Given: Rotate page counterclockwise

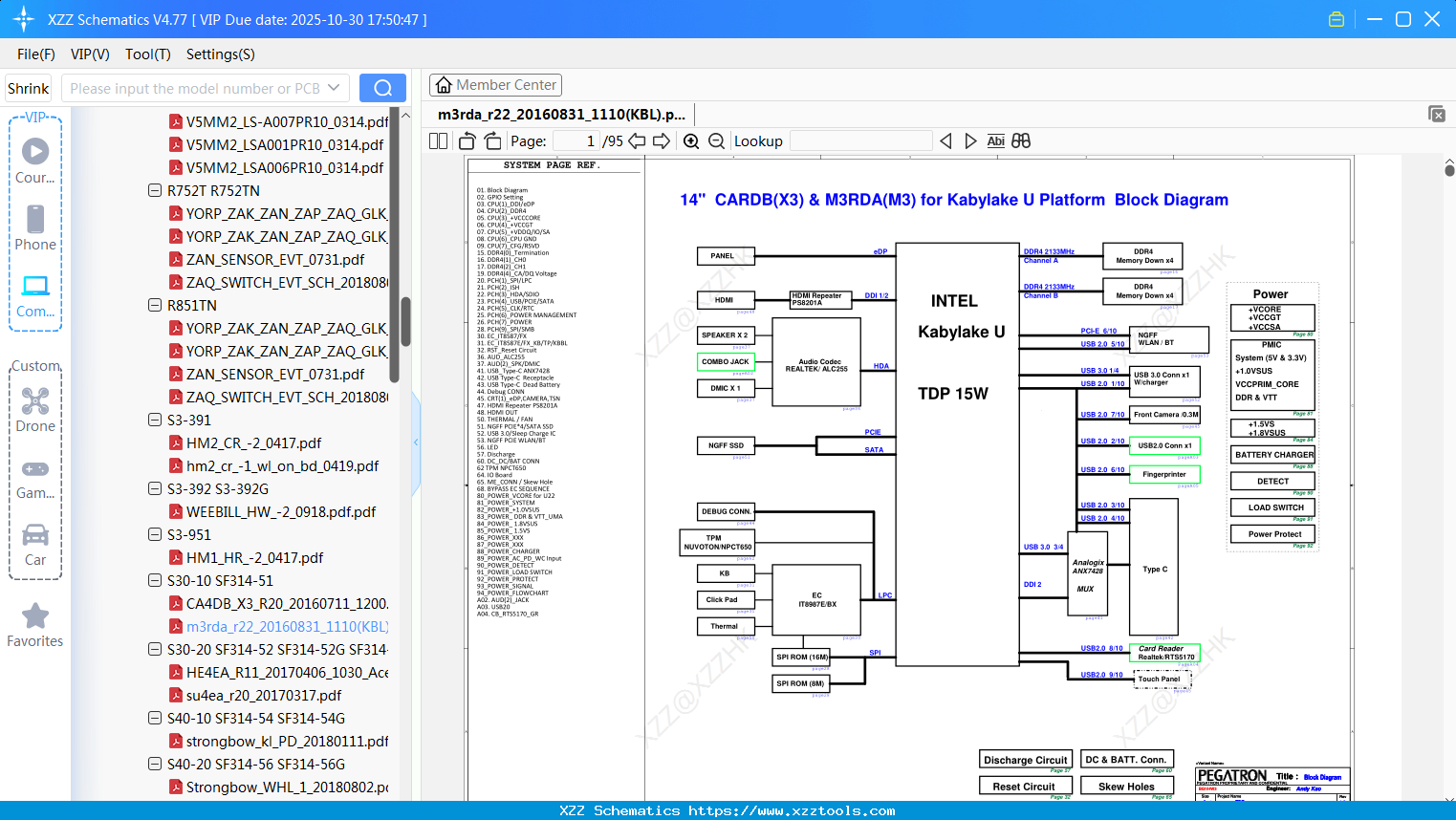Looking at the screenshot, I should [467, 141].
